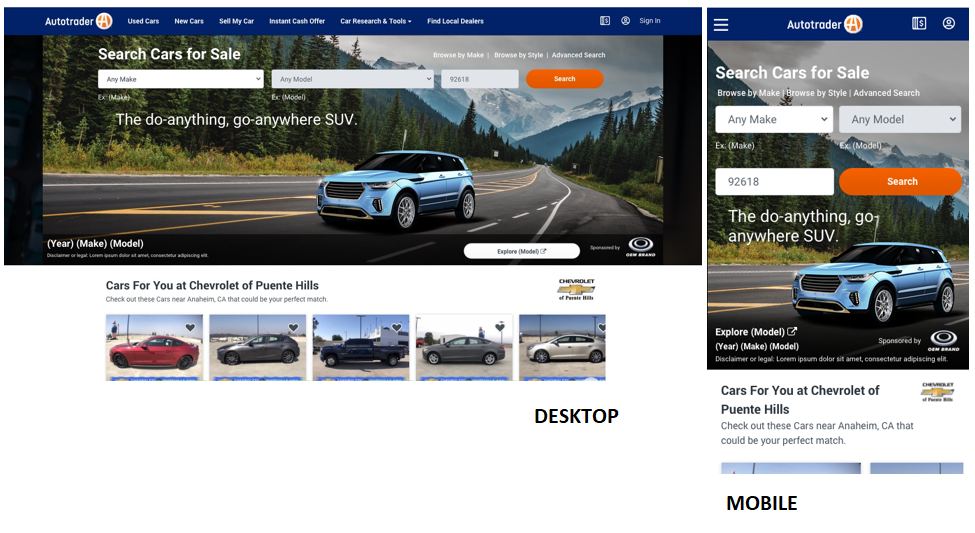Favorite the red car with heart icon

pyautogui.click(x=190, y=327)
